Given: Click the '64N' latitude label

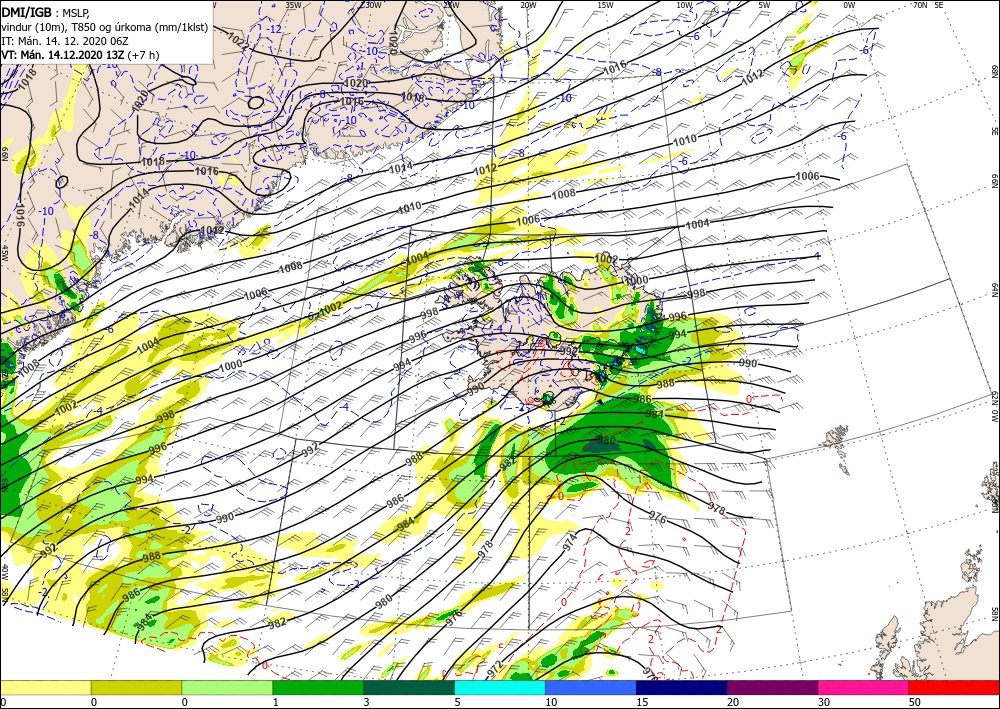Looking at the screenshot, I should click(994, 291).
